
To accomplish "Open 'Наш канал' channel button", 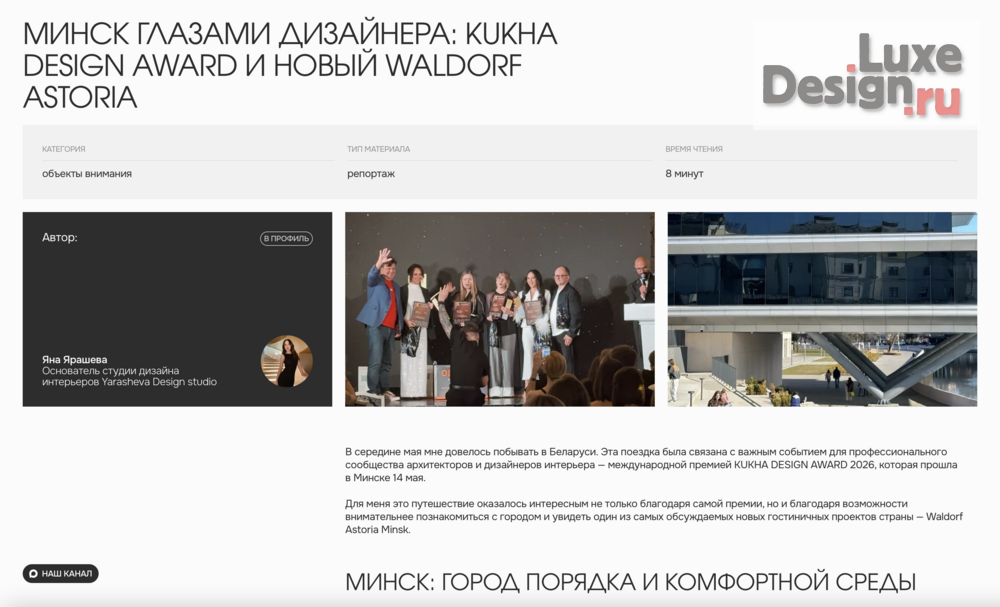I will click(61, 574).
